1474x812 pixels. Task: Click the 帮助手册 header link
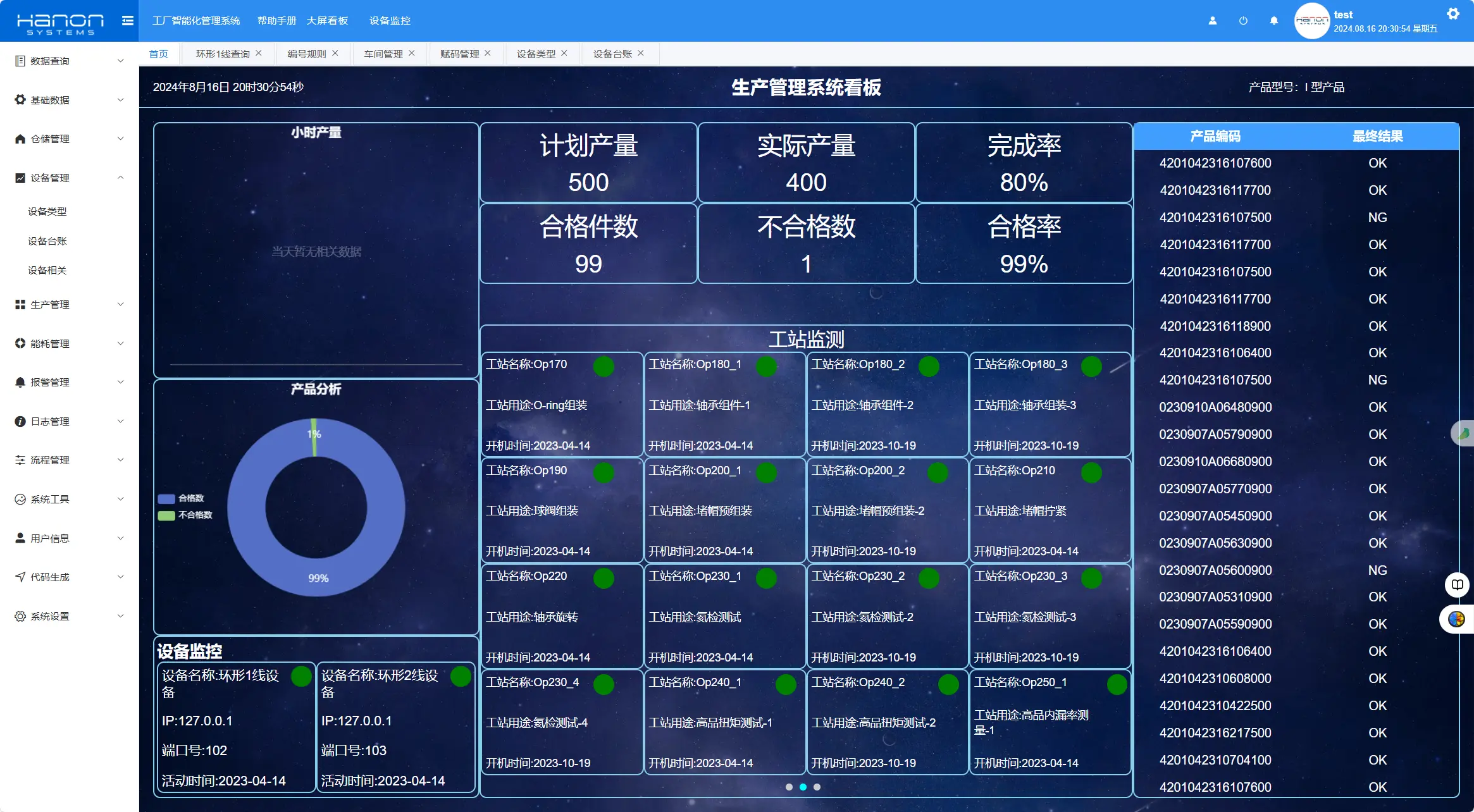276,21
